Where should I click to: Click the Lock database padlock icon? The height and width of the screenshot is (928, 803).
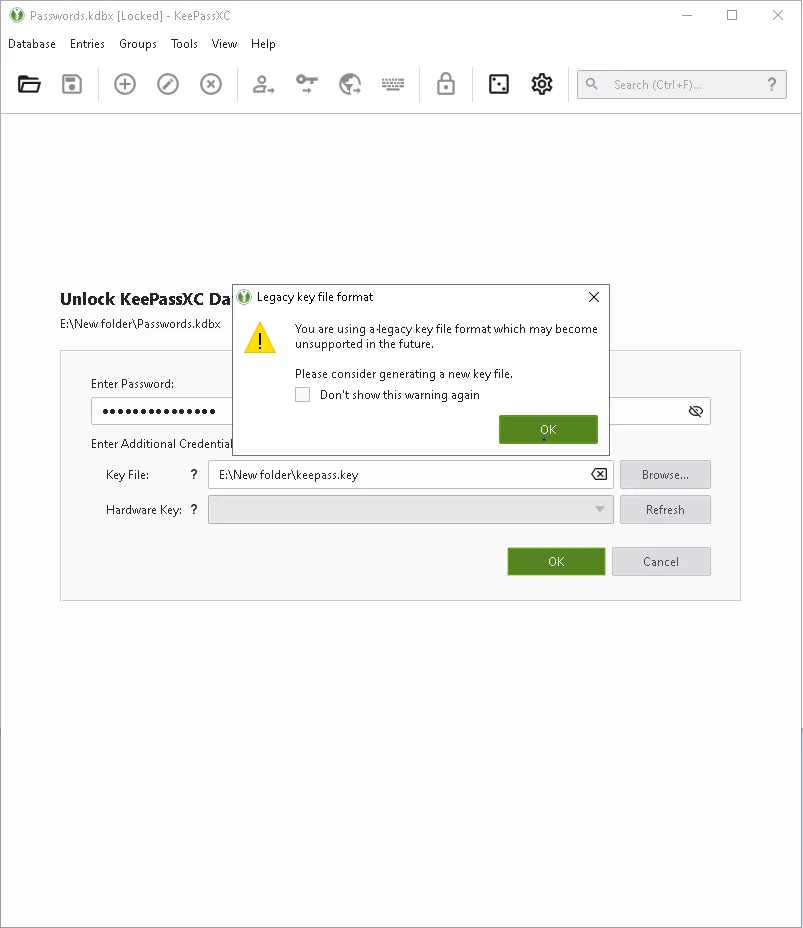point(444,84)
